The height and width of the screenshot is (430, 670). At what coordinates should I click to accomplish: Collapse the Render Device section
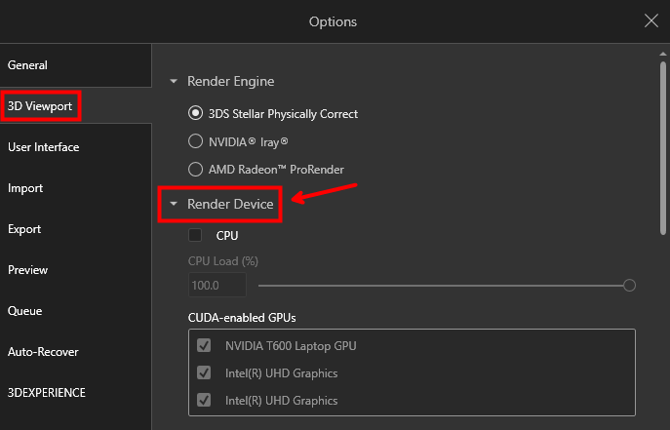point(173,204)
